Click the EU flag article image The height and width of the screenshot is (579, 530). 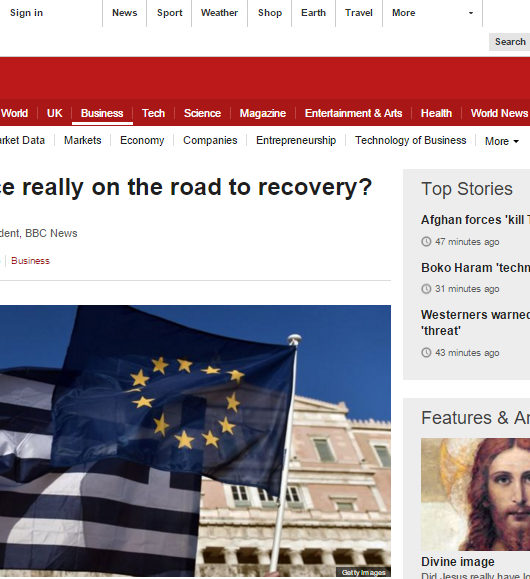[195, 441]
